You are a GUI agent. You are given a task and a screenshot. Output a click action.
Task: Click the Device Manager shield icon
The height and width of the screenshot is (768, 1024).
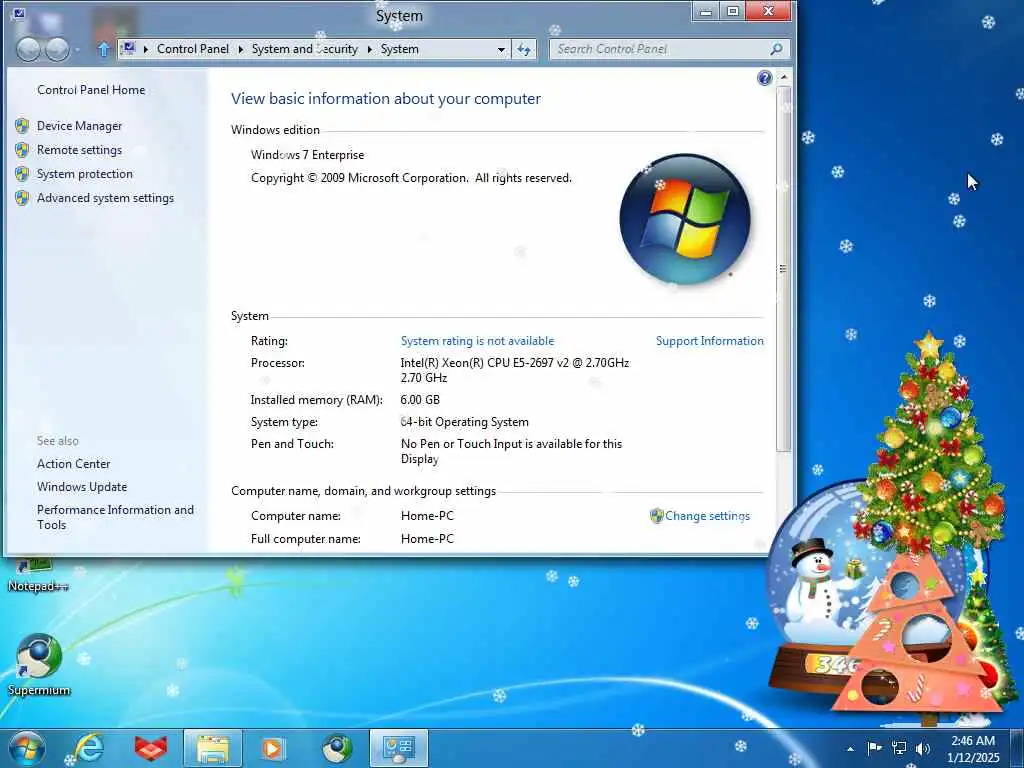[x=22, y=125]
